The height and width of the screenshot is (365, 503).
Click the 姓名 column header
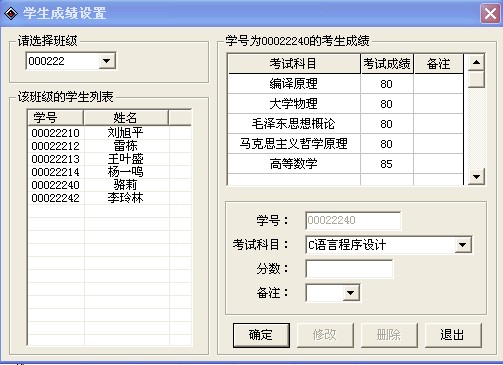point(126,118)
